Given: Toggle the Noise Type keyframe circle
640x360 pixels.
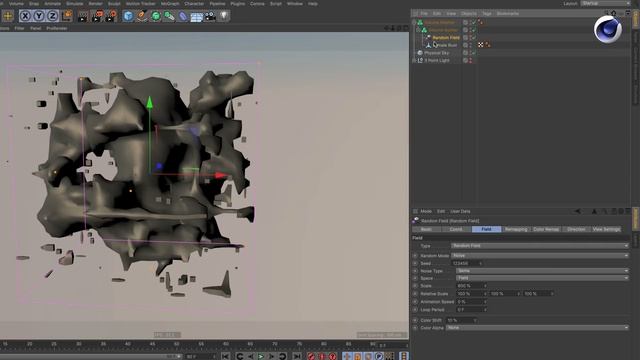Looking at the screenshot, I should (415, 271).
